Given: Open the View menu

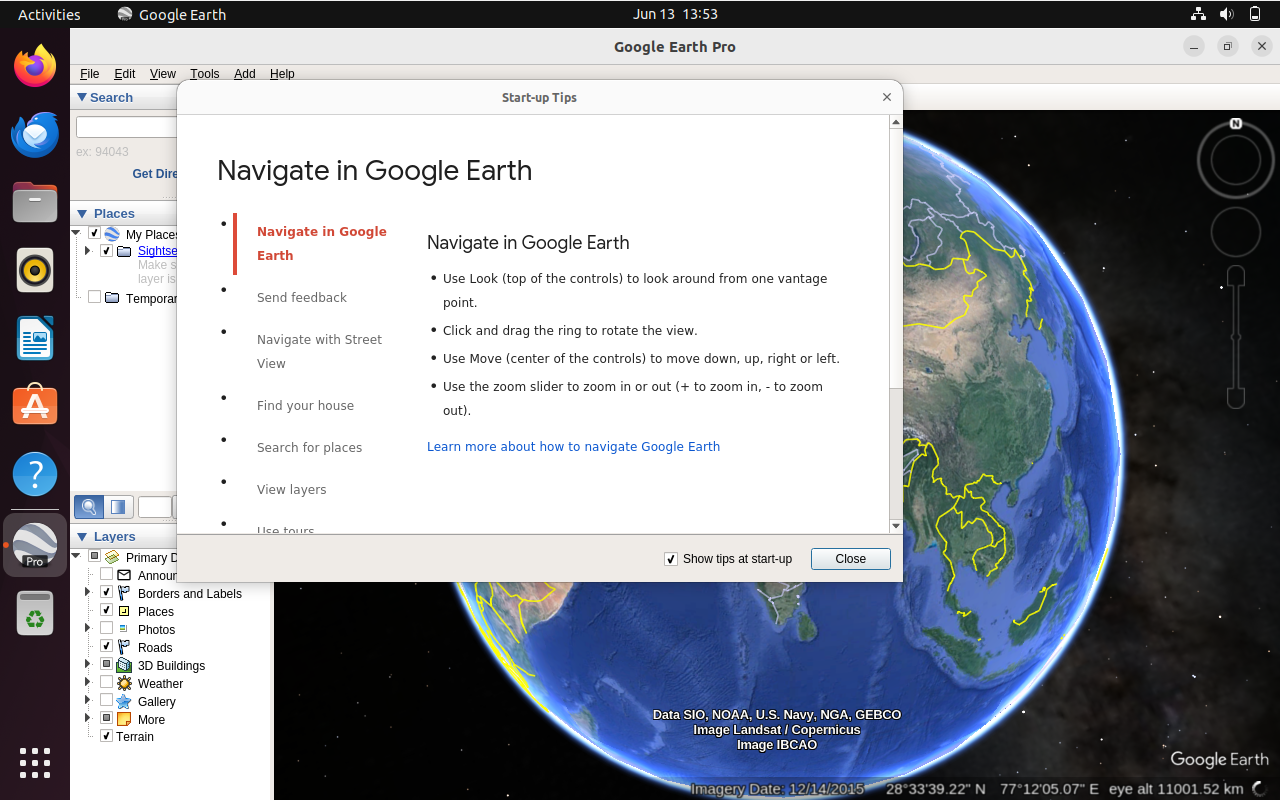Looking at the screenshot, I should (162, 74).
